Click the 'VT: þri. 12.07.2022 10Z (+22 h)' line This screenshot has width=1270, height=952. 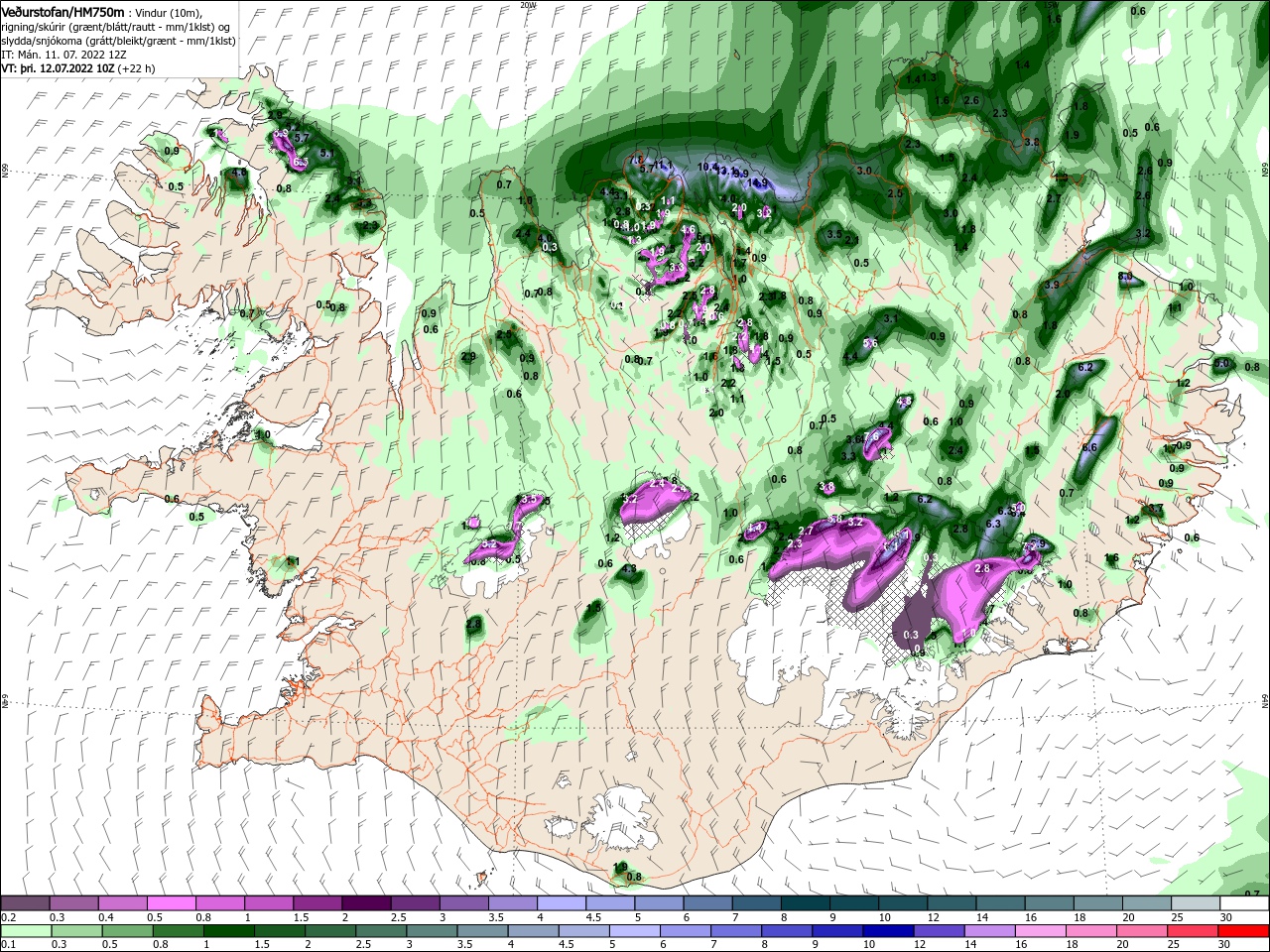pyautogui.click(x=78, y=68)
